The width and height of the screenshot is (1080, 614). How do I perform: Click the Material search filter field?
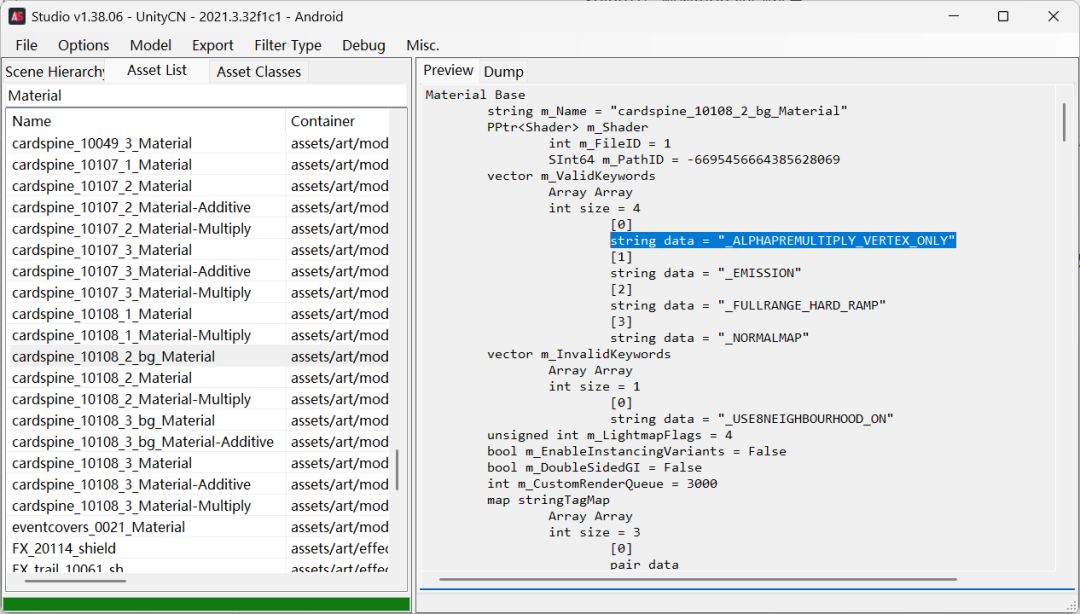(x=205, y=96)
